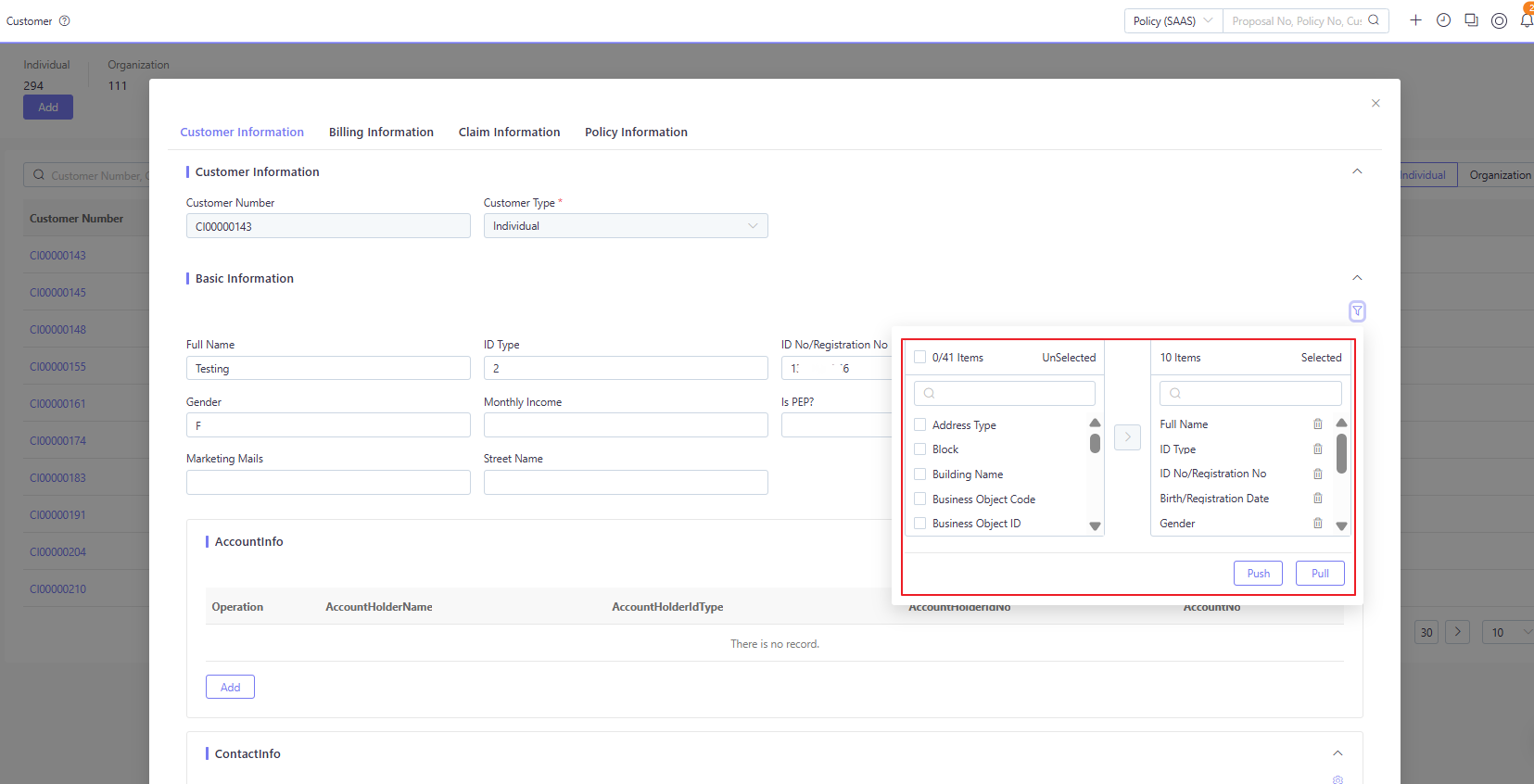The height and width of the screenshot is (784, 1534).
Task: Click the field filter funnel icon
Action: coord(1357,311)
